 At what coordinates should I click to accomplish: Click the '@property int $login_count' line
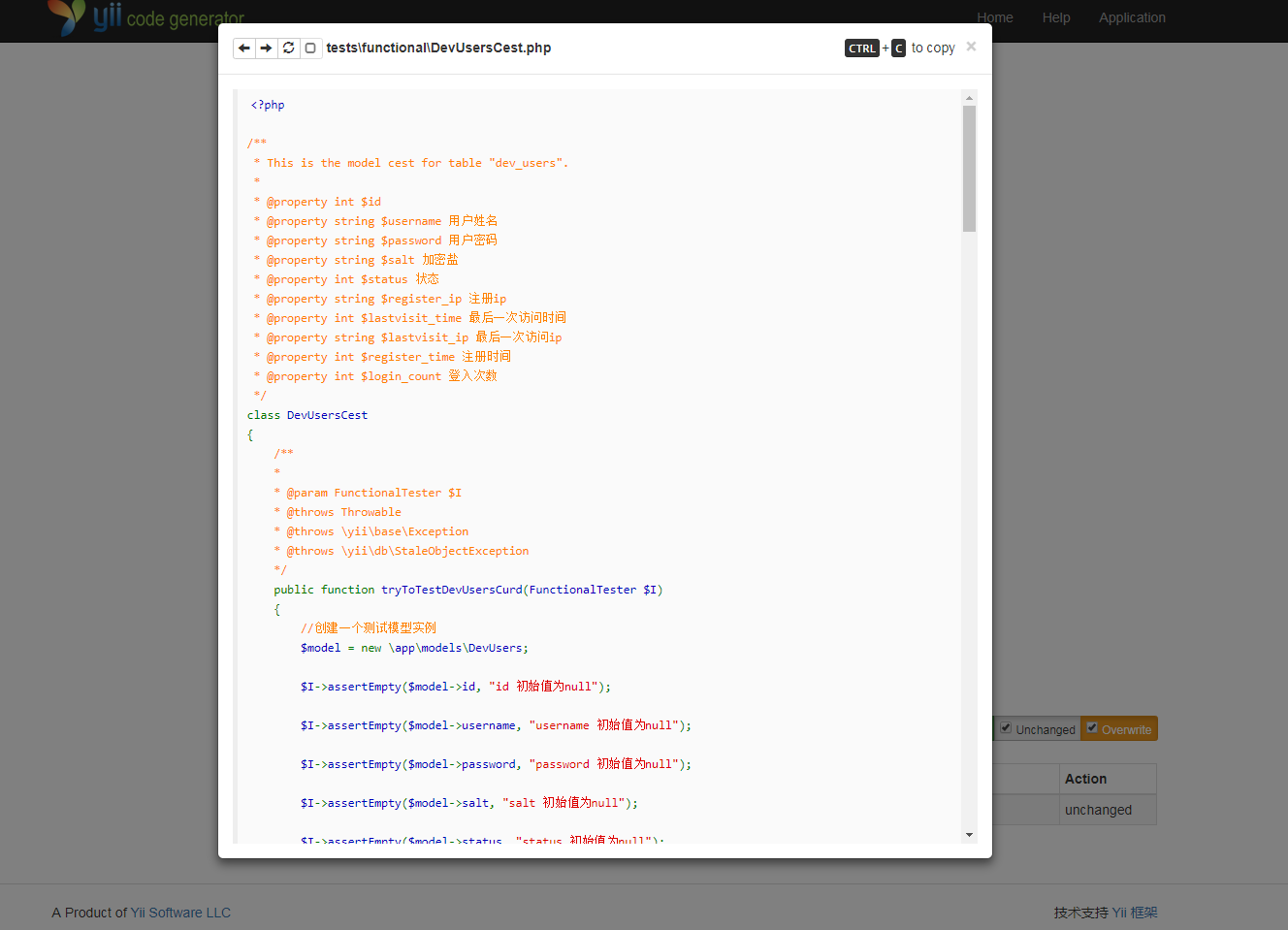coord(375,376)
